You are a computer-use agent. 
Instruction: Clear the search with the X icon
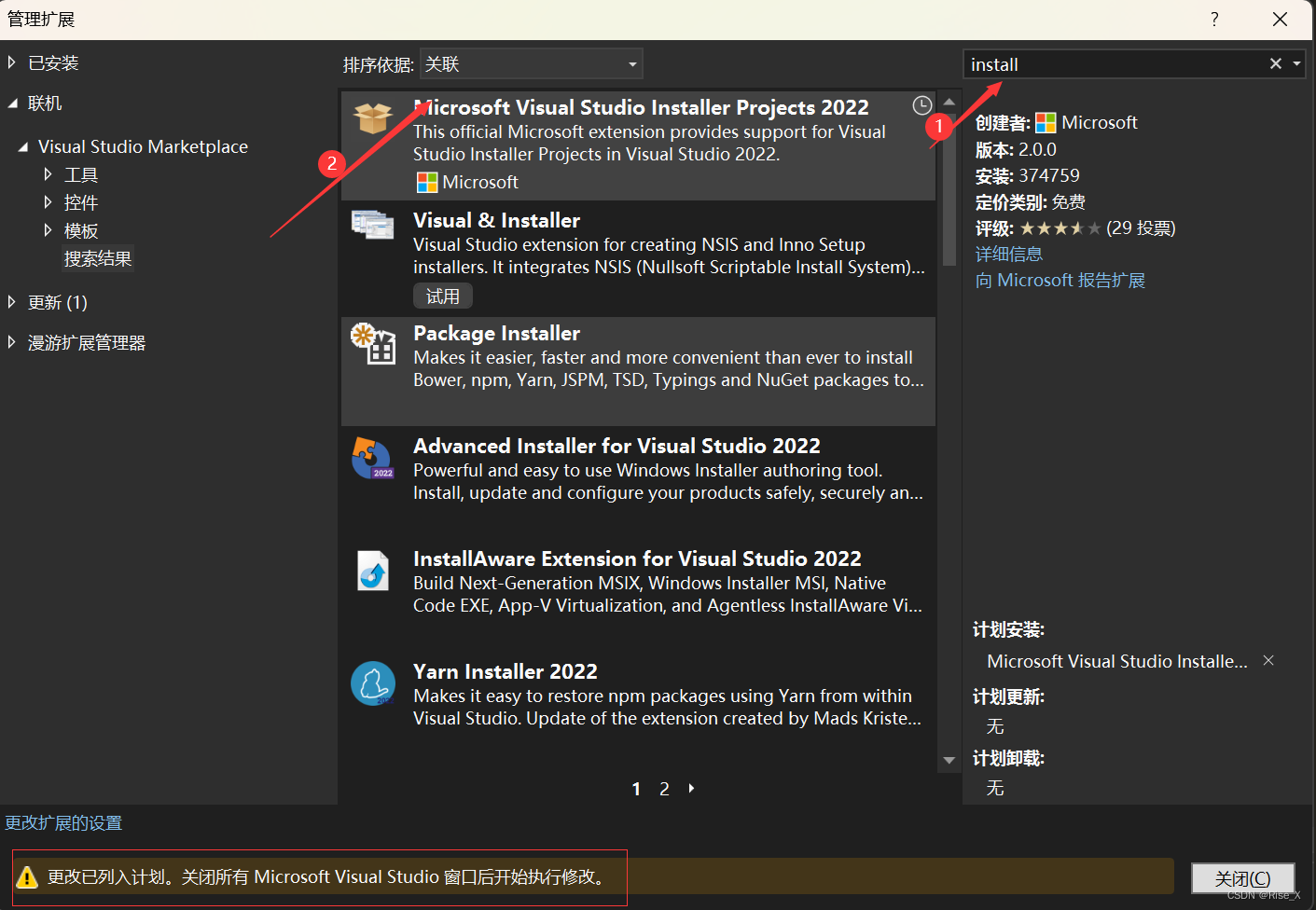(x=1275, y=63)
